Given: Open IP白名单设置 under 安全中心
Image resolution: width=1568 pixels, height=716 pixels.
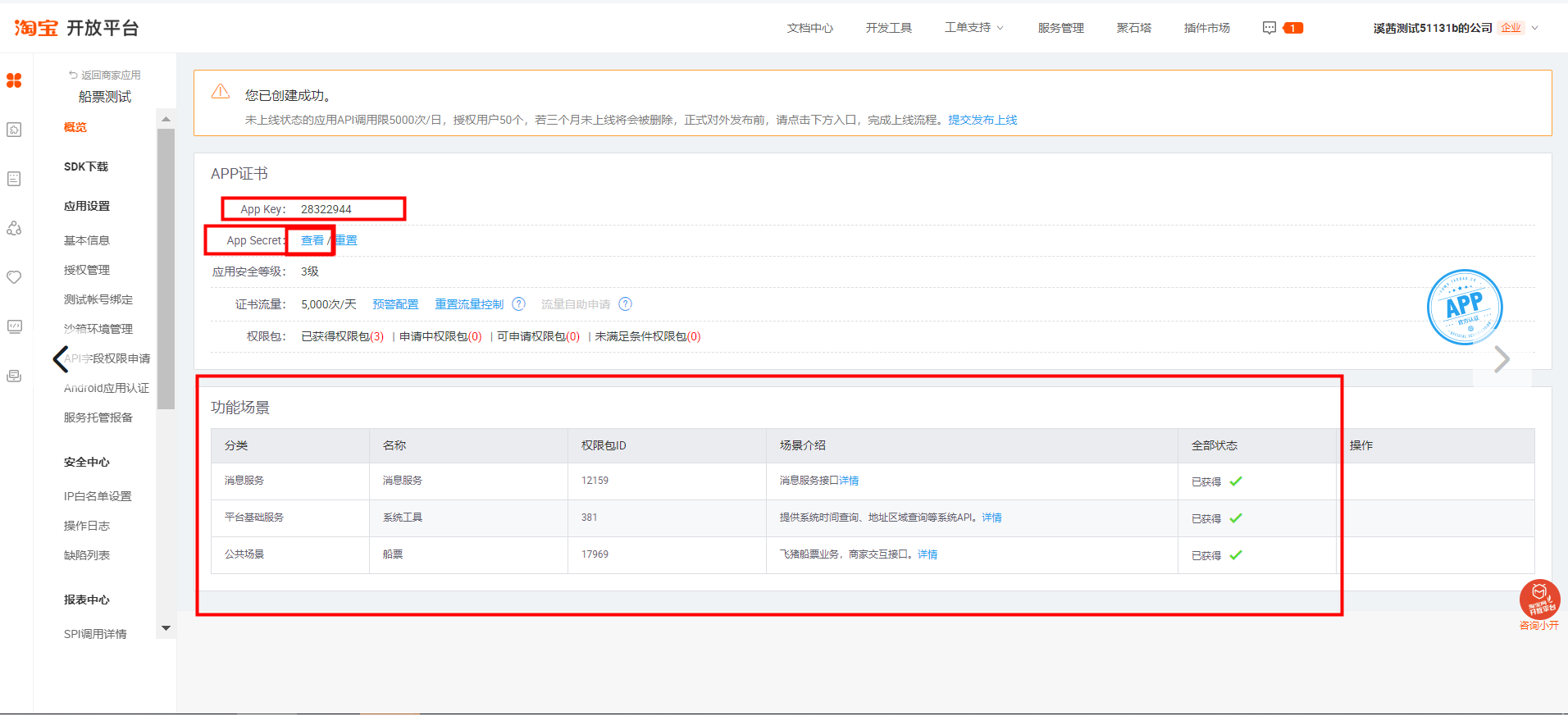Looking at the screenshot, I should pyautogui.click(x=98, y=496).
